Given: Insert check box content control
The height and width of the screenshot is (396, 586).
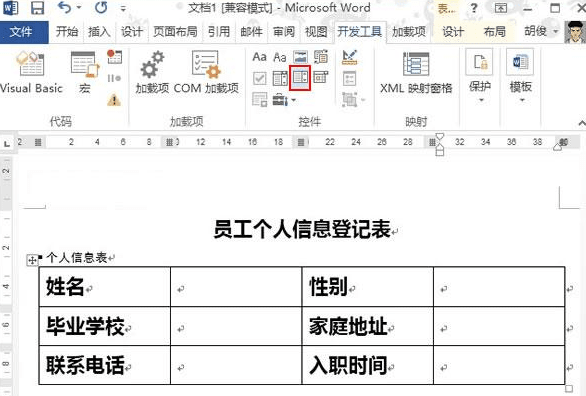Looking at the screenshot, I should point(259,78).
